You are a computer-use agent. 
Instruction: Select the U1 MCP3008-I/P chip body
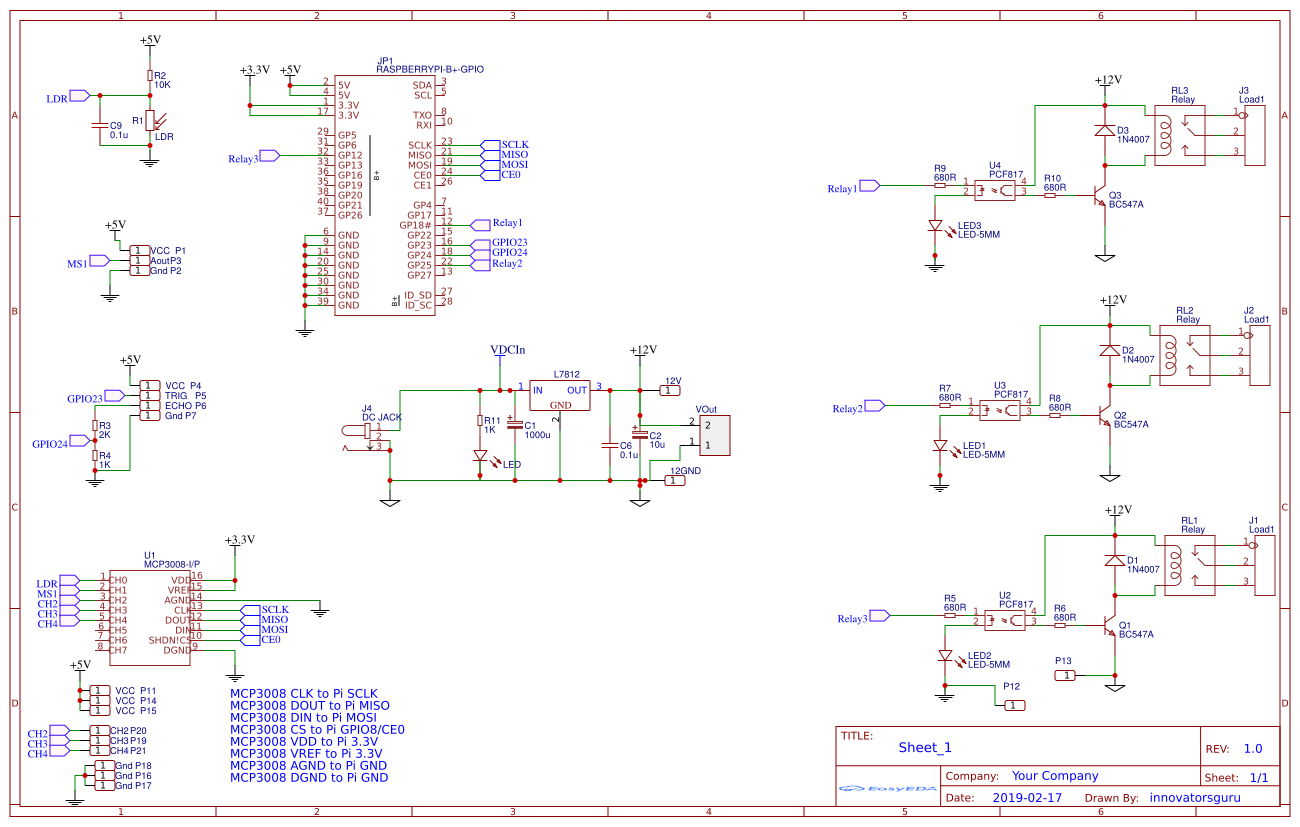150,614
